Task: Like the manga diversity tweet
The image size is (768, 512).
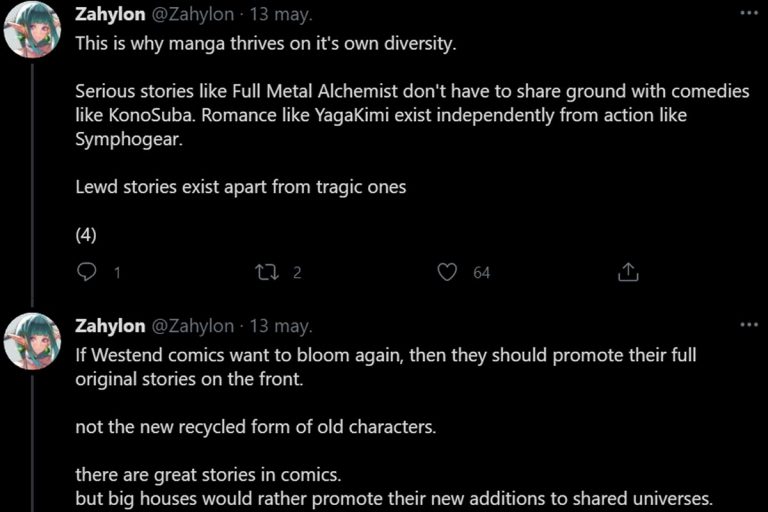Action: coord(448,272)
